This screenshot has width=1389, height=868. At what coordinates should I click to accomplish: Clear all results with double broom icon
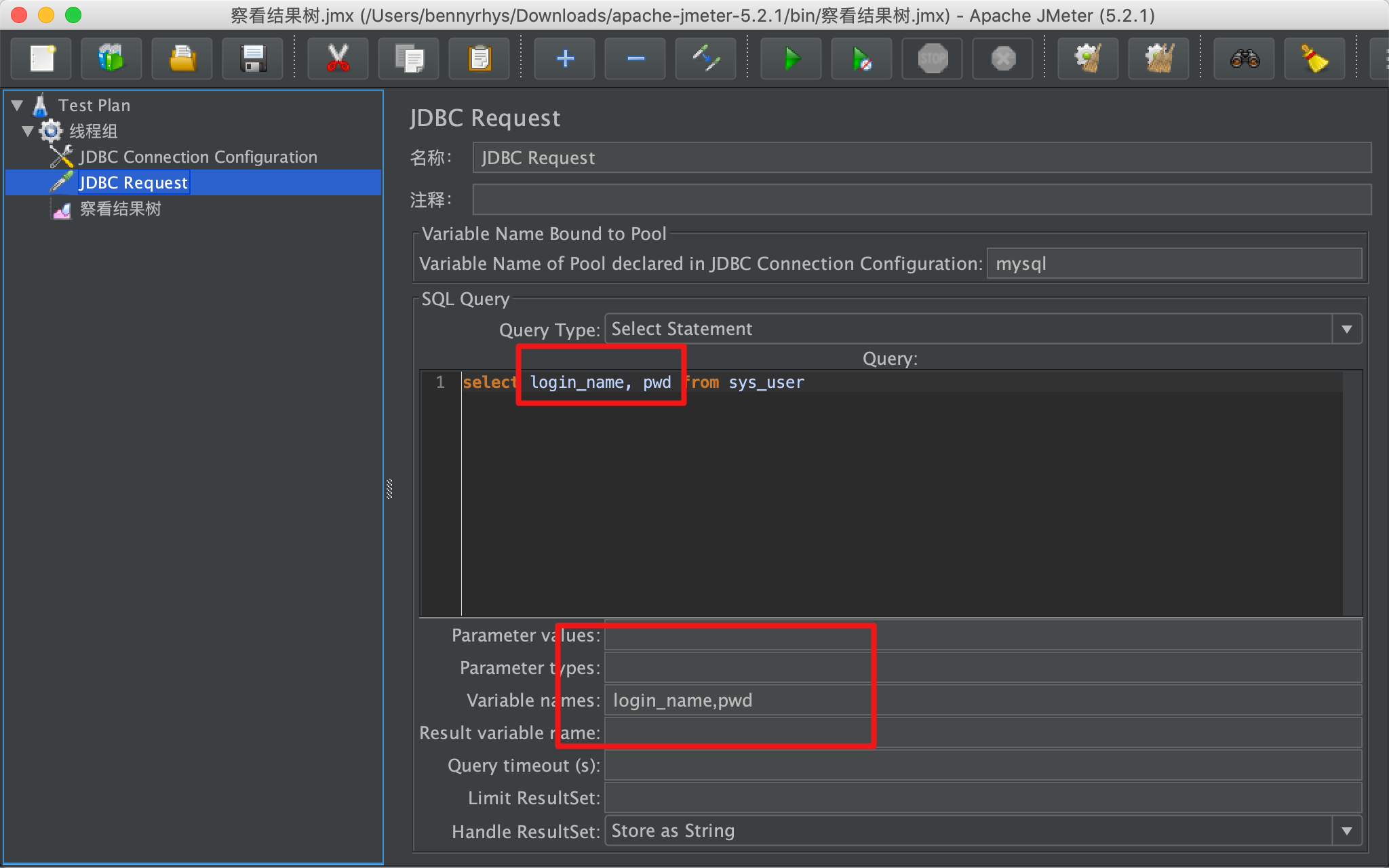tap(1159, 59)
